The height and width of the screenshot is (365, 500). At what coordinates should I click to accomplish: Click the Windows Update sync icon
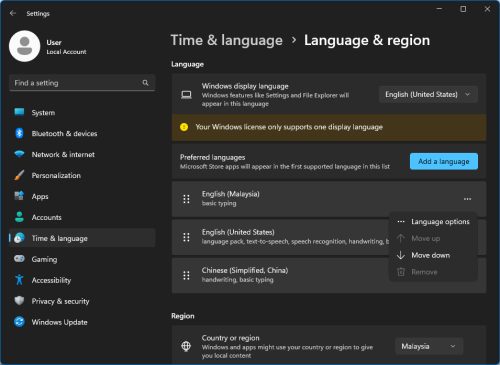(19, 322)
